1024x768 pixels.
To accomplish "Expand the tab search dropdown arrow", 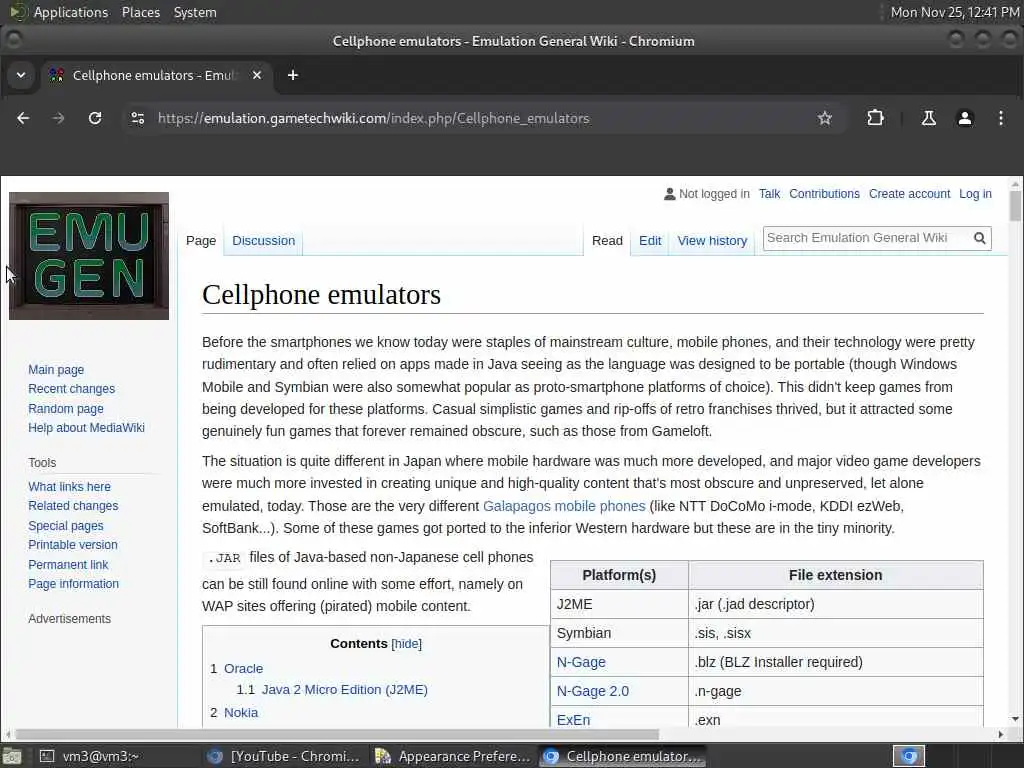I will pos(21,75).
